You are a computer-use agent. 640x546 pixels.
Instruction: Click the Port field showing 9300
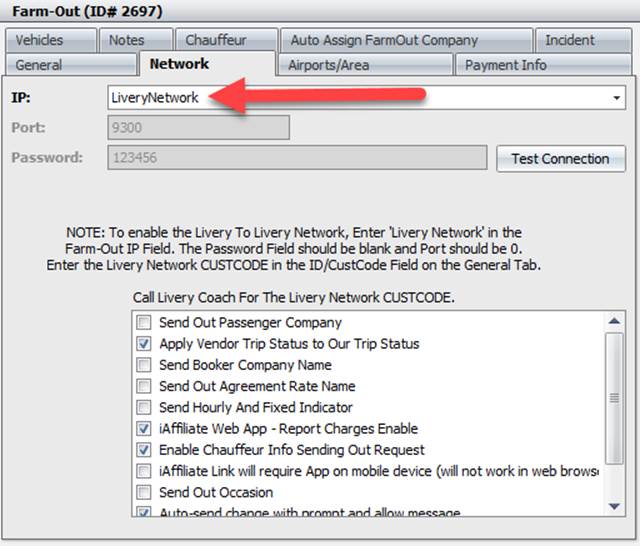(x=198, y=127)
